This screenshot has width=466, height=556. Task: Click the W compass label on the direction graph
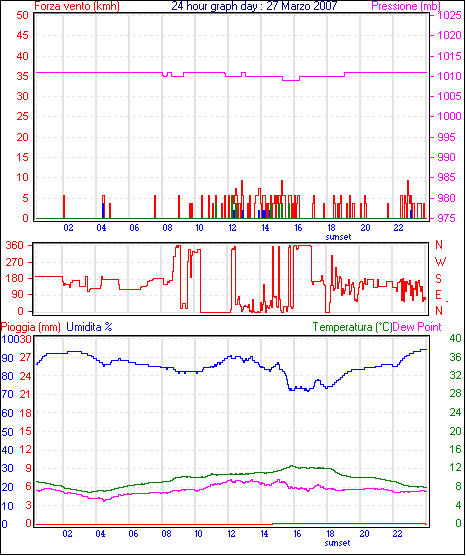click(x=440, y=262)
